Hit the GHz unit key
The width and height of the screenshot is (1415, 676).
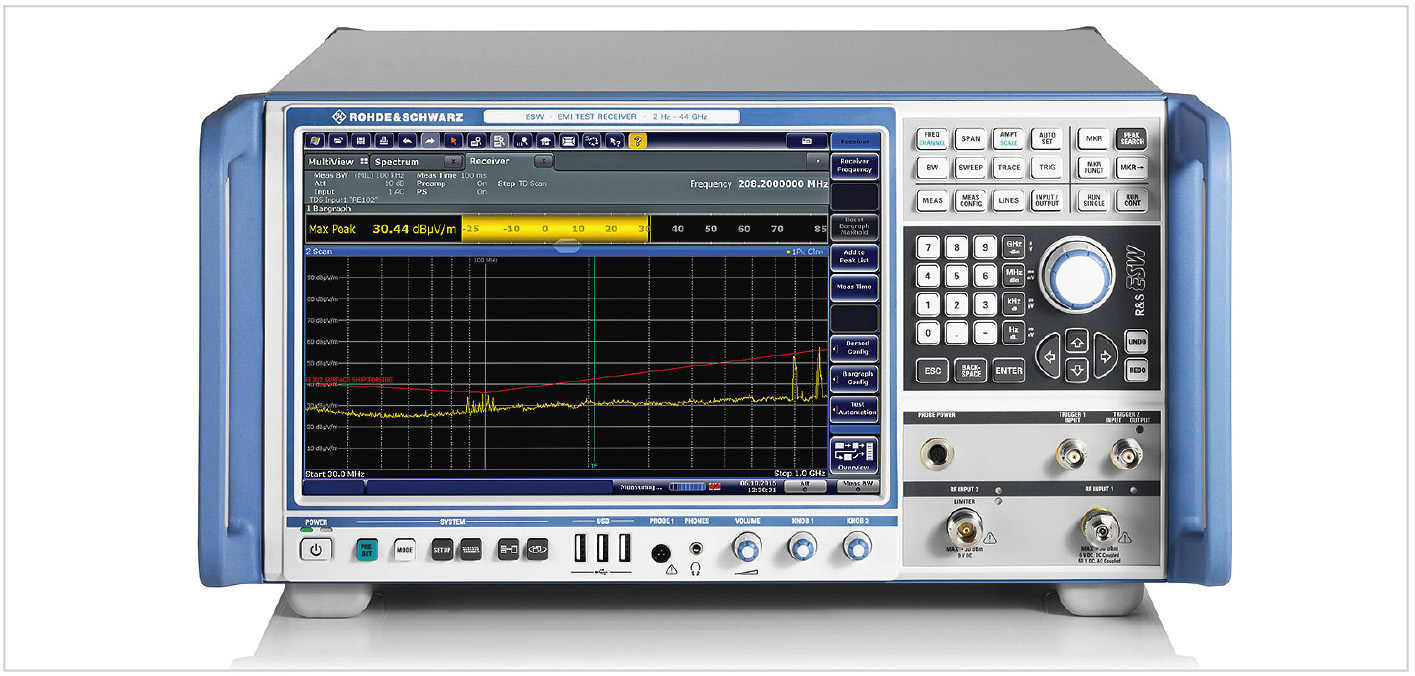[1013, 247]
